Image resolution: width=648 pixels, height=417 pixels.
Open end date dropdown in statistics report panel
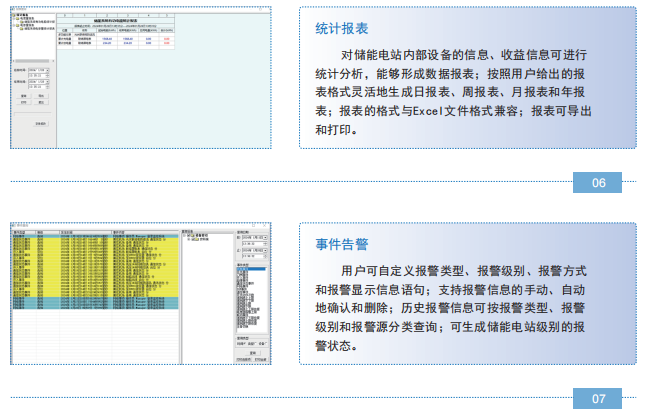click(x=48, y=82)
